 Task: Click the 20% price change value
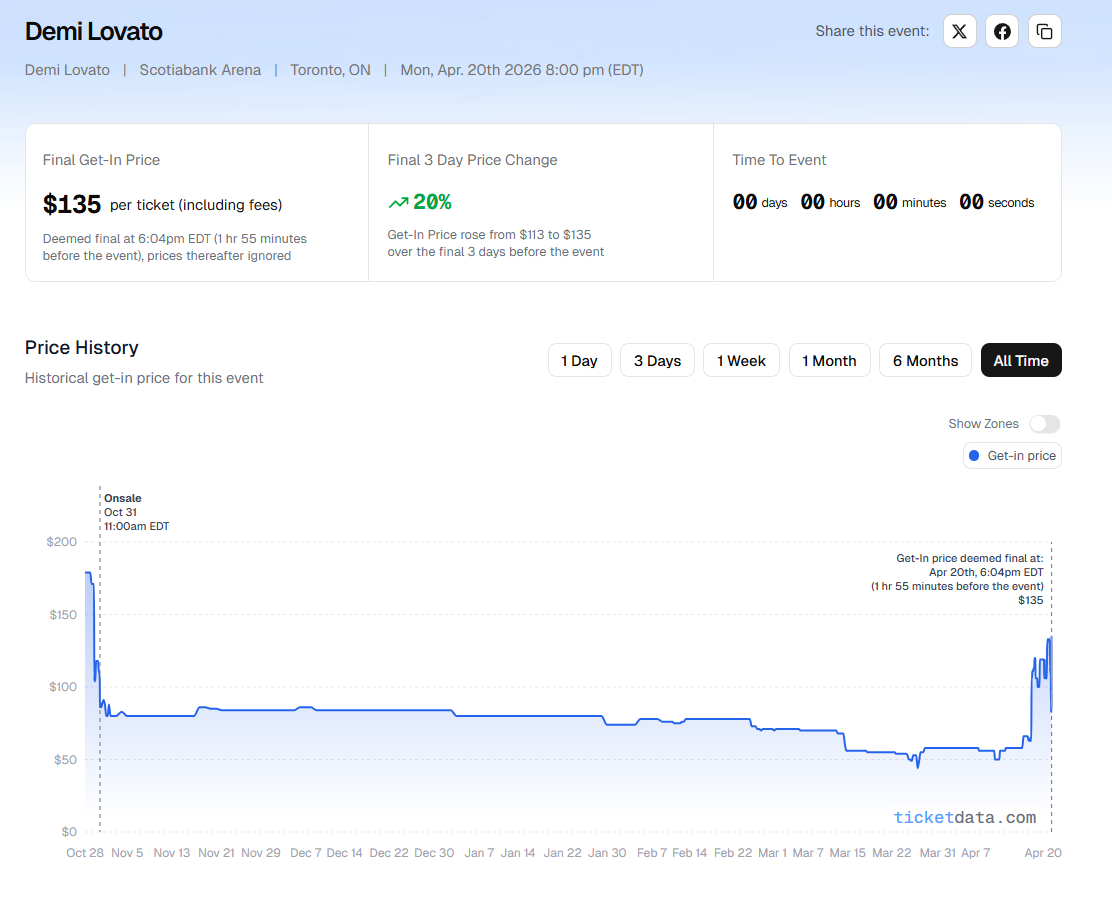click(433, 202)
